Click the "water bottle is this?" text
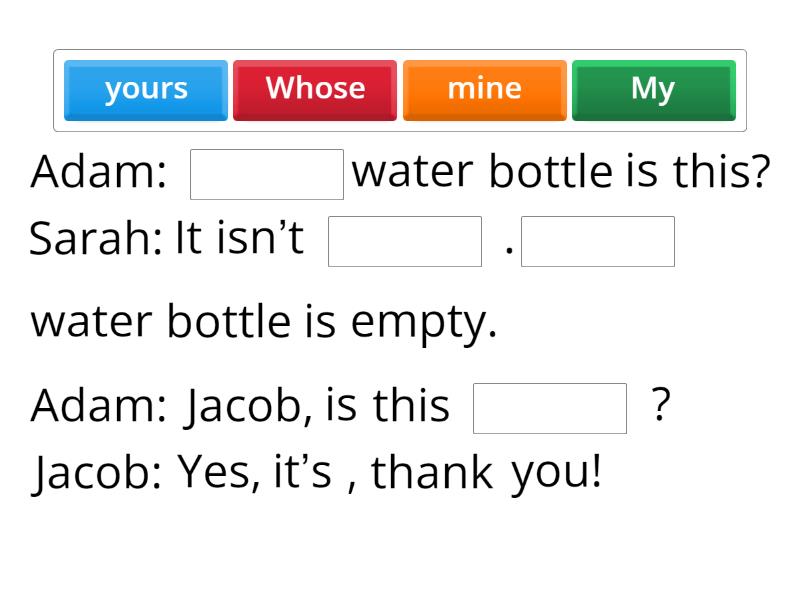 point(561,173)
